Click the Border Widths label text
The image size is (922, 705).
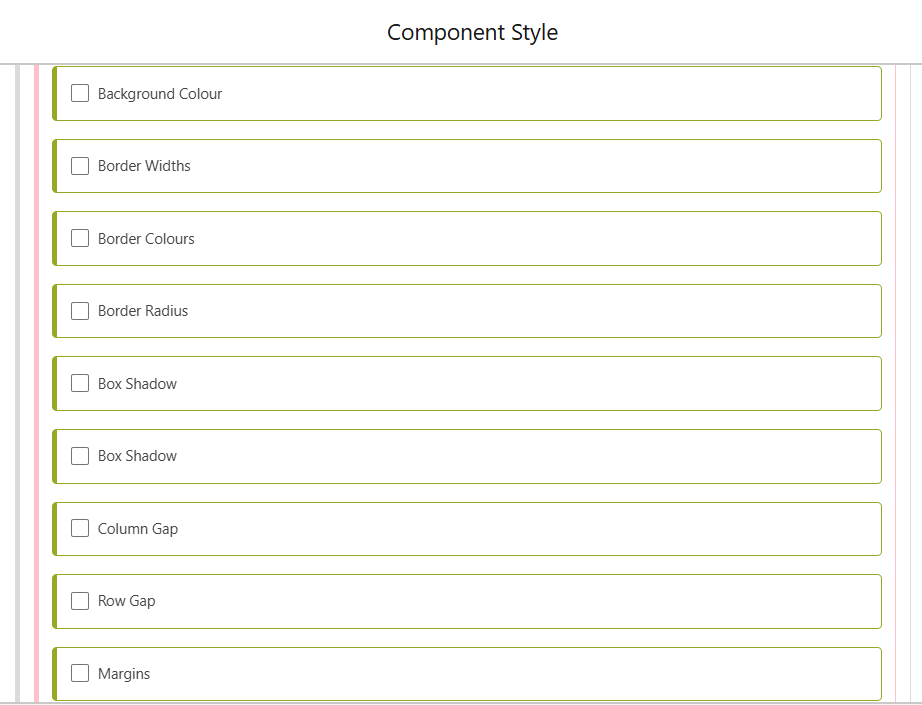click(144, 166)
